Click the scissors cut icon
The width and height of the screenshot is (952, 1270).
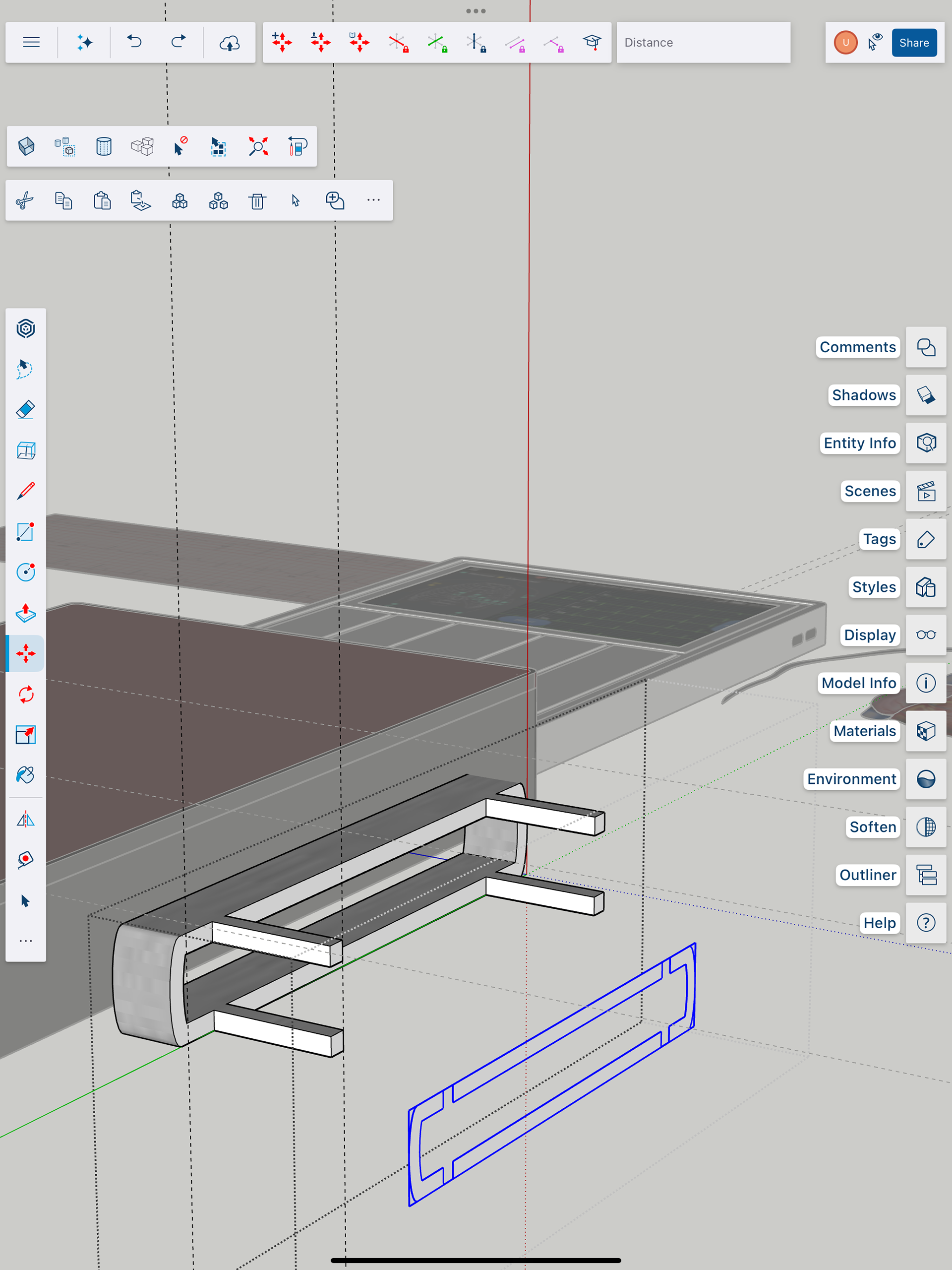[x=25, y=201]
